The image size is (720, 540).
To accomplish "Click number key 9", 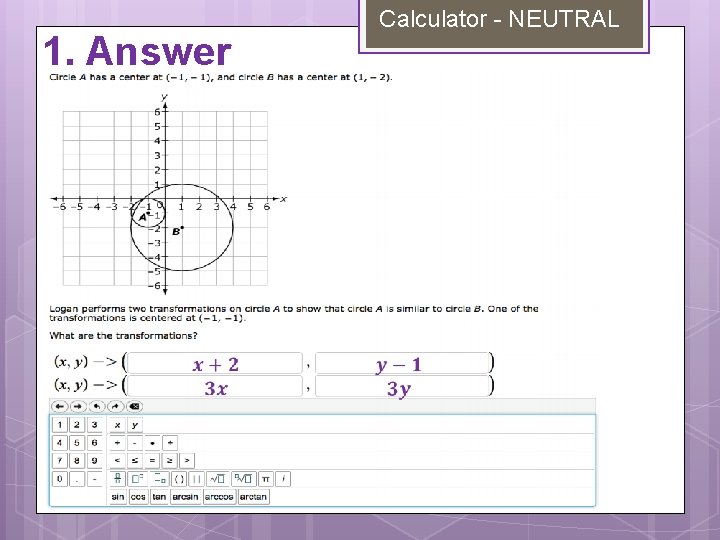I will [x=94, y=460].
